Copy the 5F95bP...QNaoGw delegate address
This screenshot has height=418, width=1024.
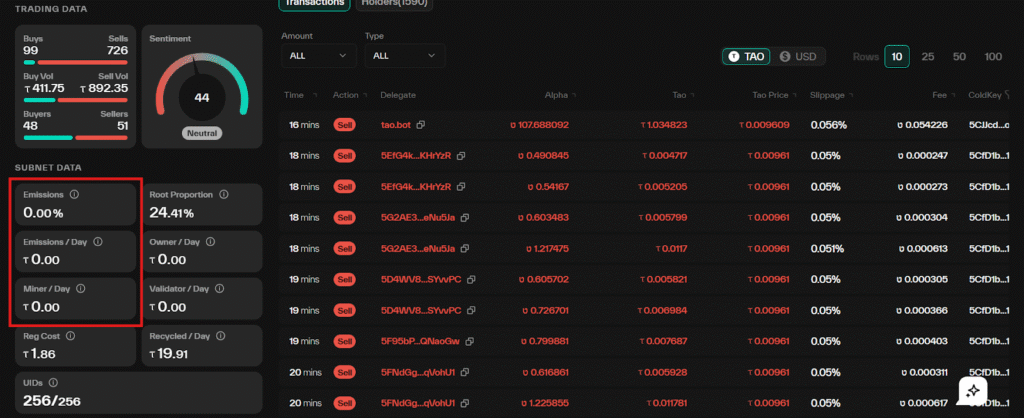click(461, 341)
